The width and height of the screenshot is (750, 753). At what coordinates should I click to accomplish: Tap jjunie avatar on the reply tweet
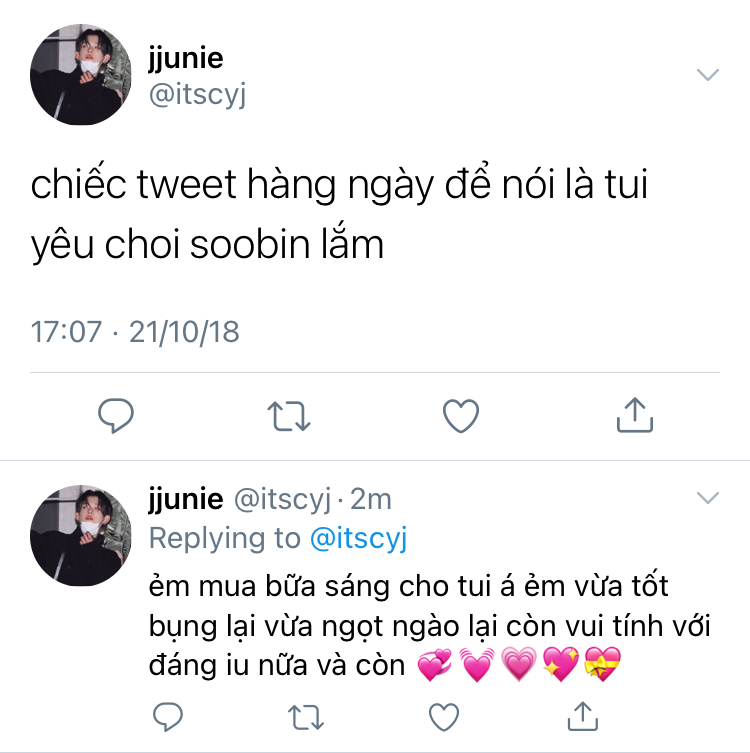coord(81,535)
